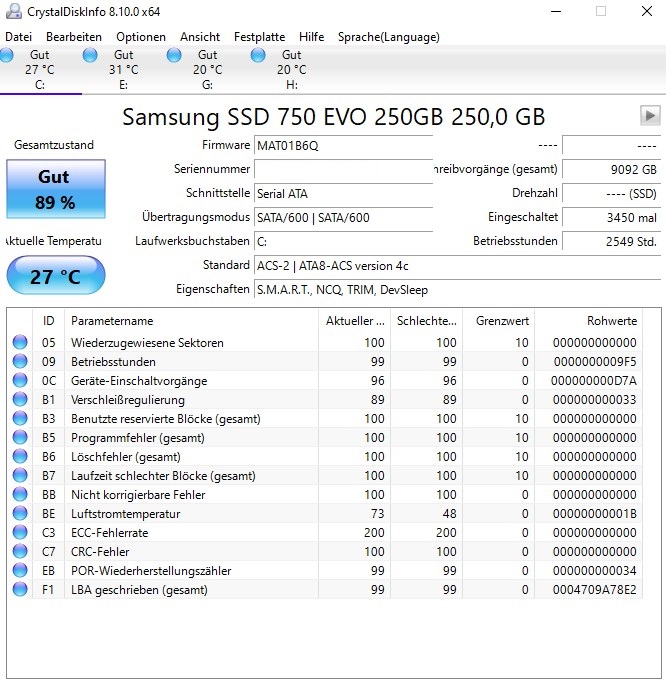
Task: Click status icon of POR-Wiederherstellungszähler row
Action: point(20,570)
